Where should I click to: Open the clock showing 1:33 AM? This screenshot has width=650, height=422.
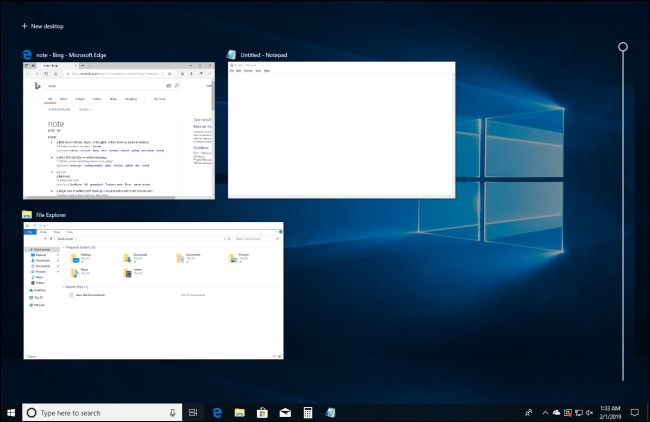coord(610,412)
